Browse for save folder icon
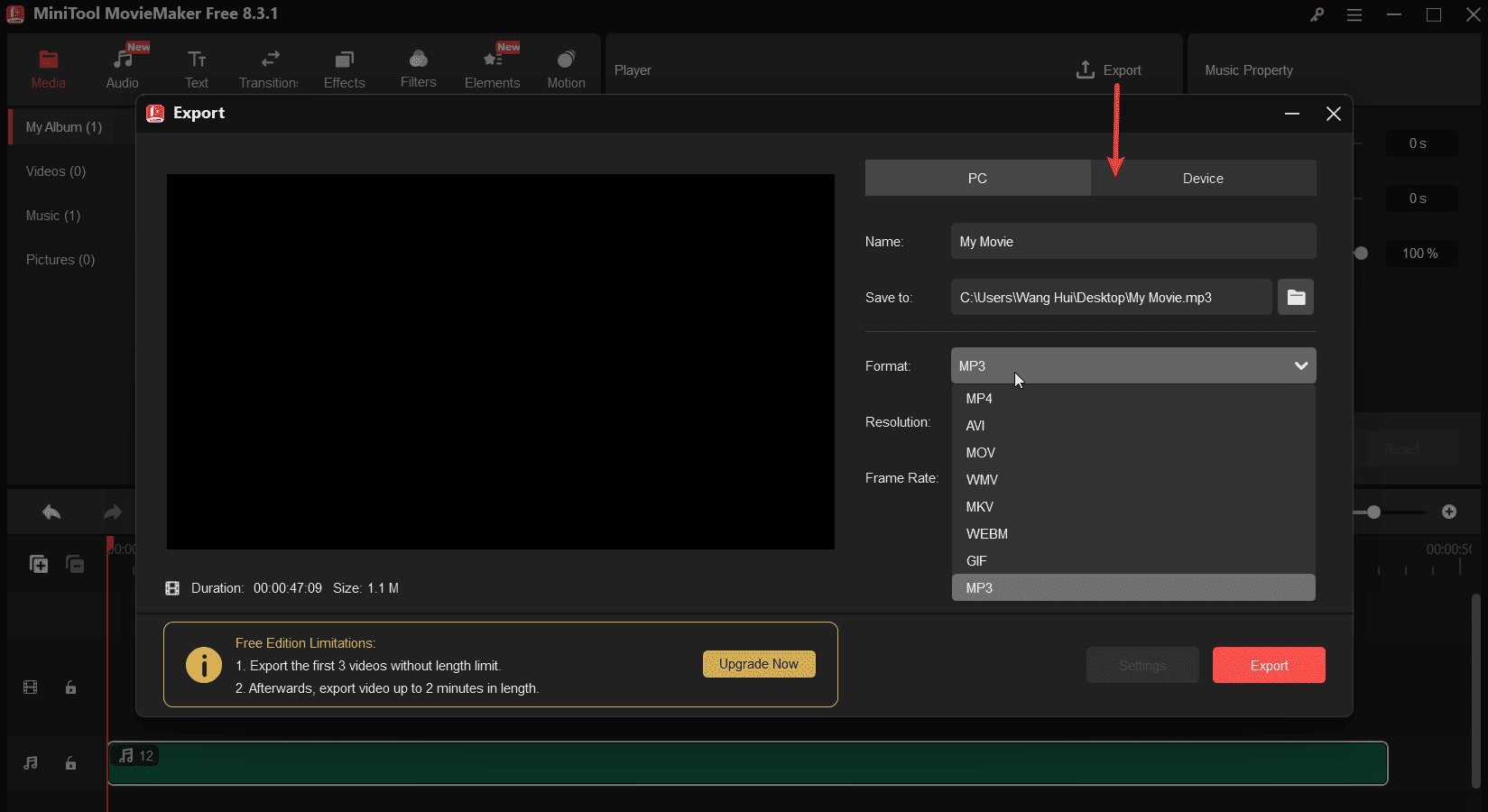 click(x=1296, y=297)
